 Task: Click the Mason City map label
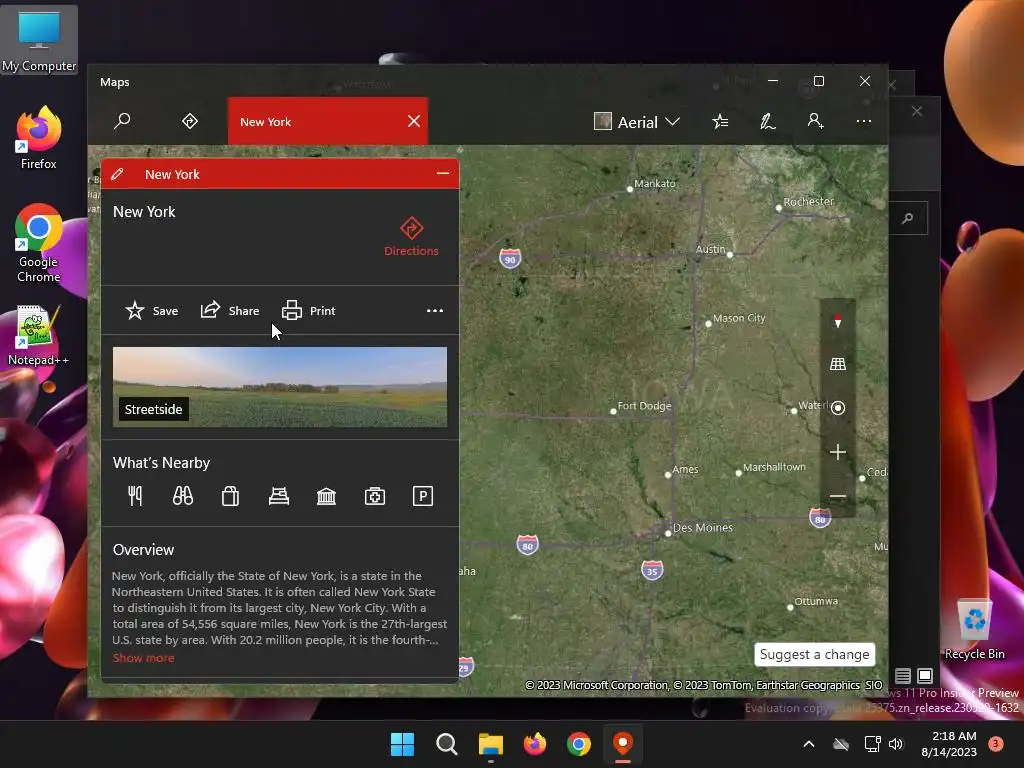coord(739,318)
